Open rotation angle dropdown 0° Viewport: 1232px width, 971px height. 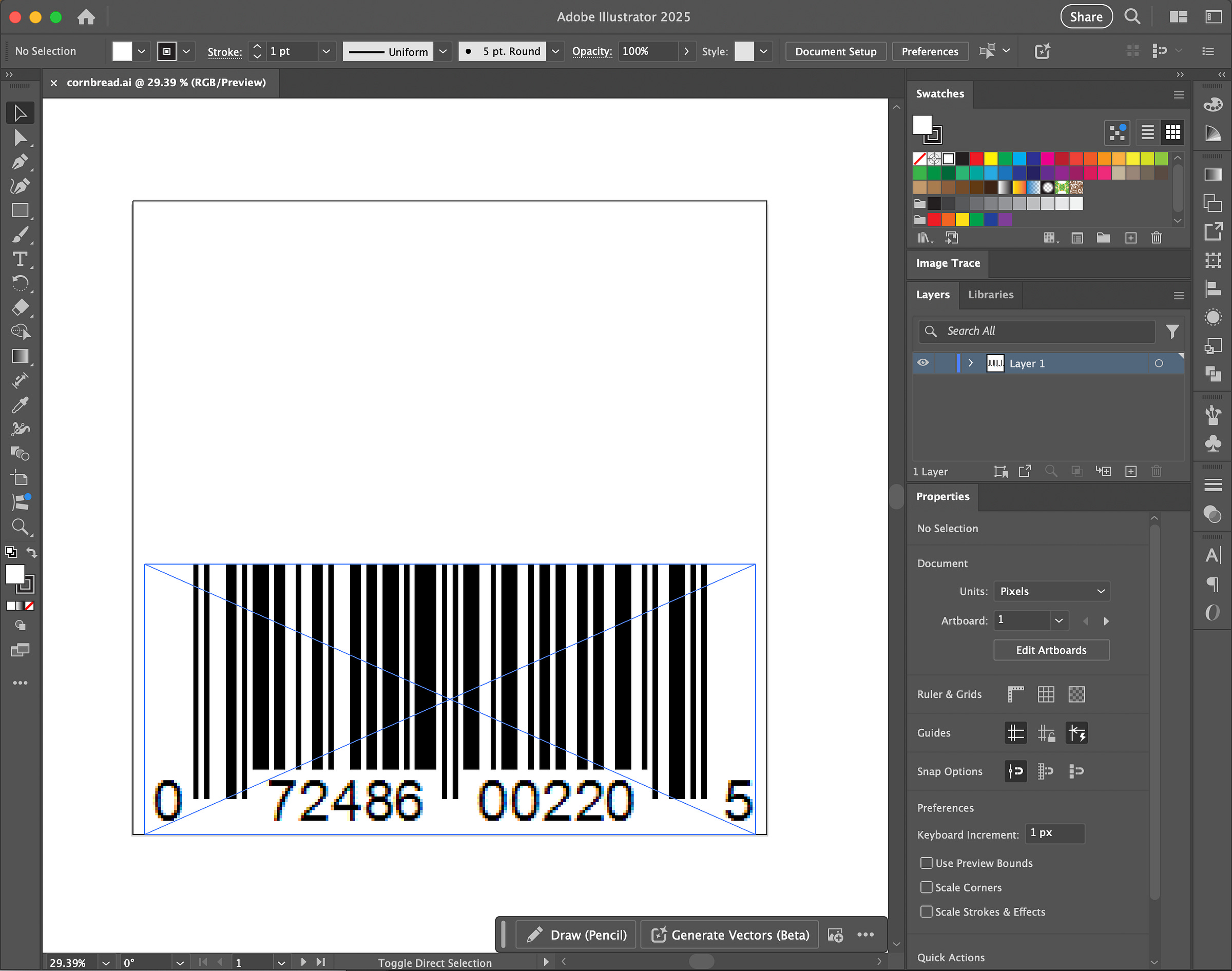180,962
